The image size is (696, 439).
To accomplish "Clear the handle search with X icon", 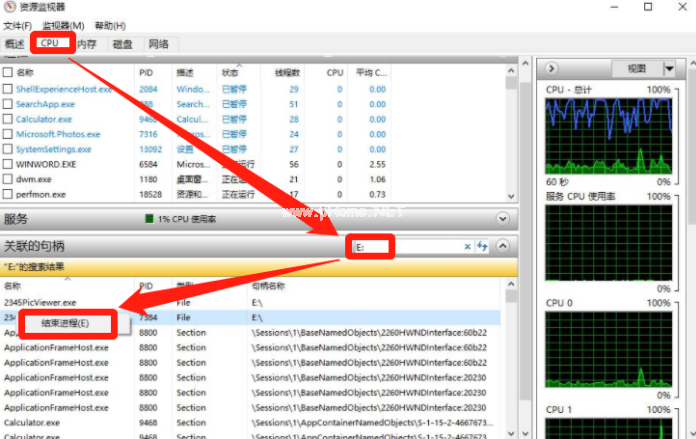I will coord(467,246).
